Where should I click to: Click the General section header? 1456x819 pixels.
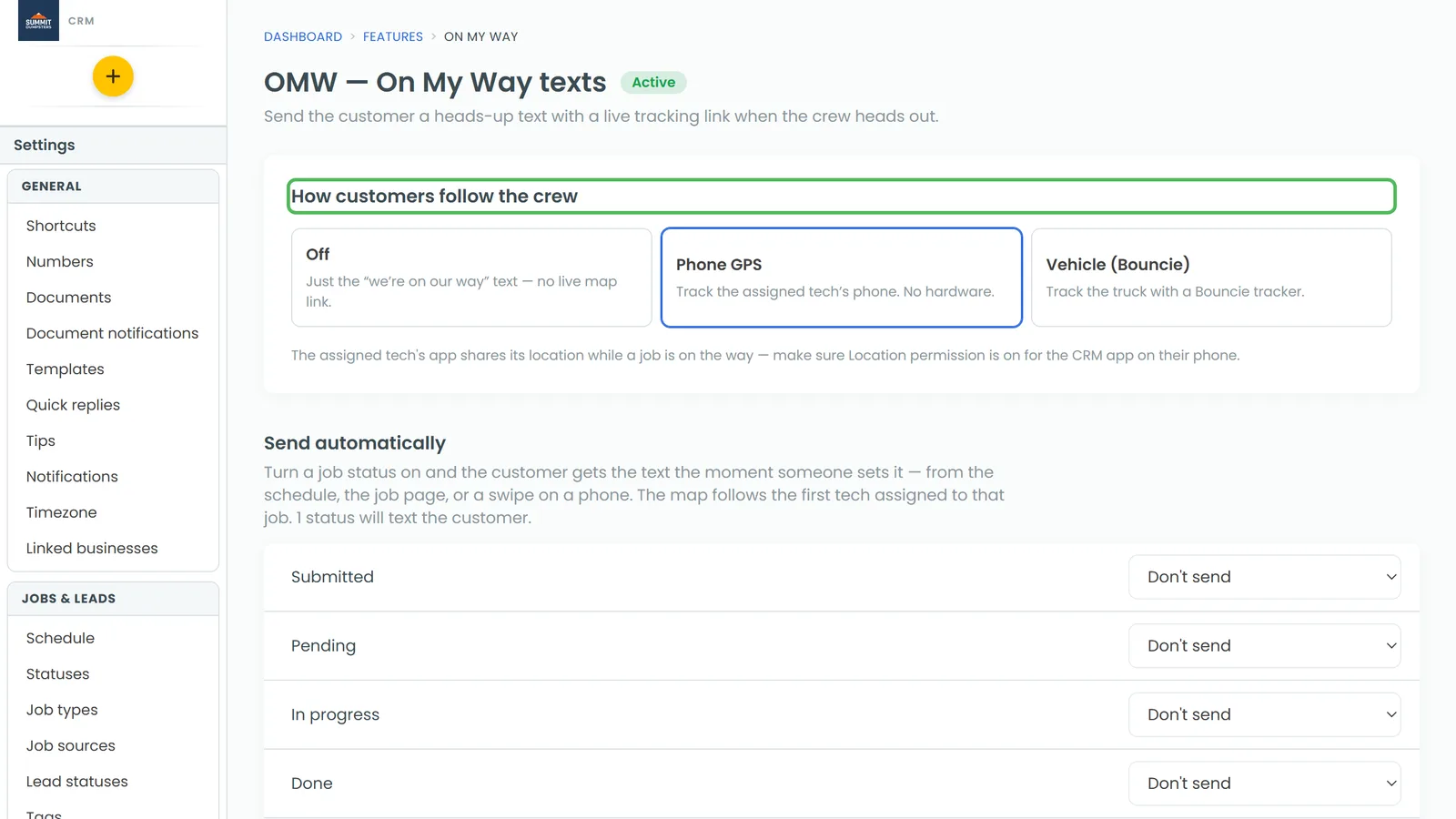point(113,187)
